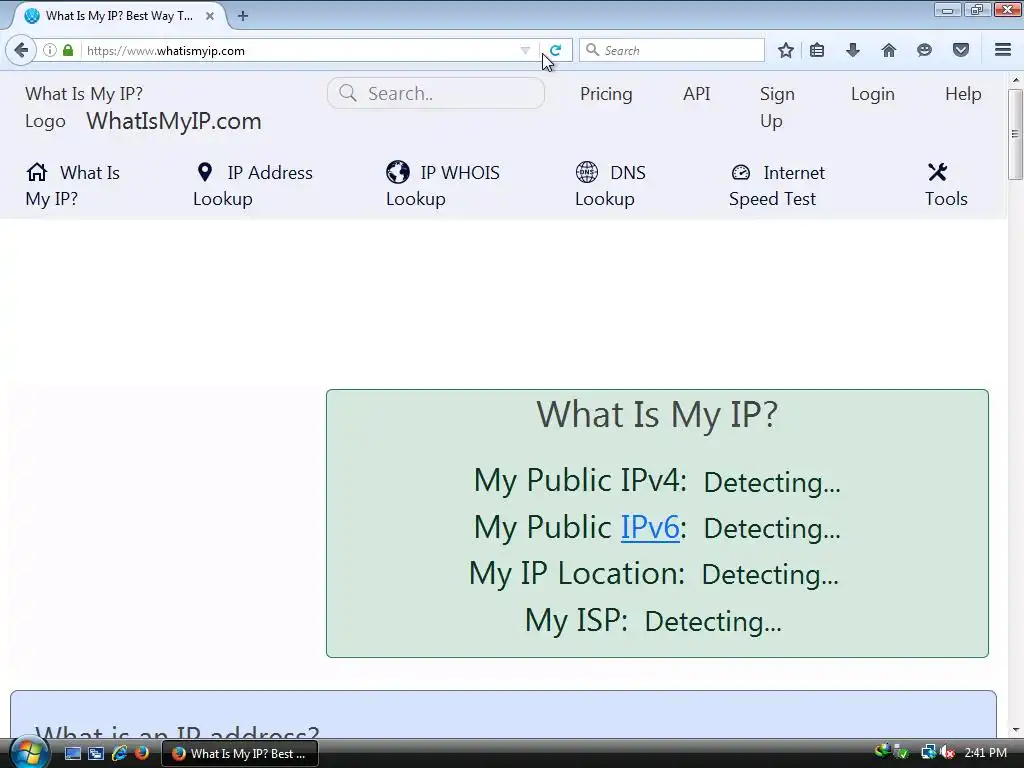
Task: Click the scrollbar up arrow
Action: [1015, 80]
